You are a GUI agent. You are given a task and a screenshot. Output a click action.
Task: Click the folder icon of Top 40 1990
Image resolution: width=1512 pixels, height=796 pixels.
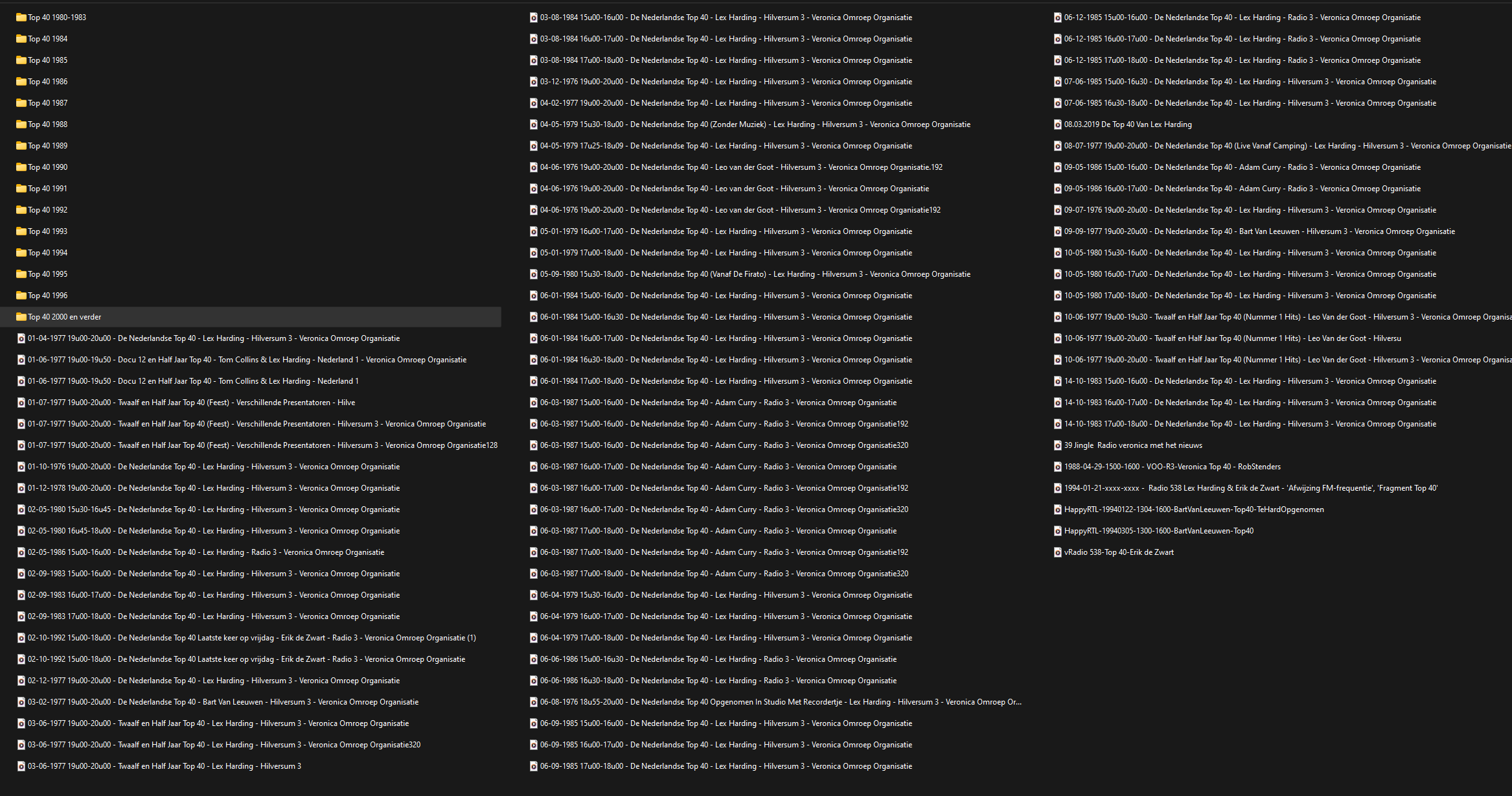coord(21,167)
